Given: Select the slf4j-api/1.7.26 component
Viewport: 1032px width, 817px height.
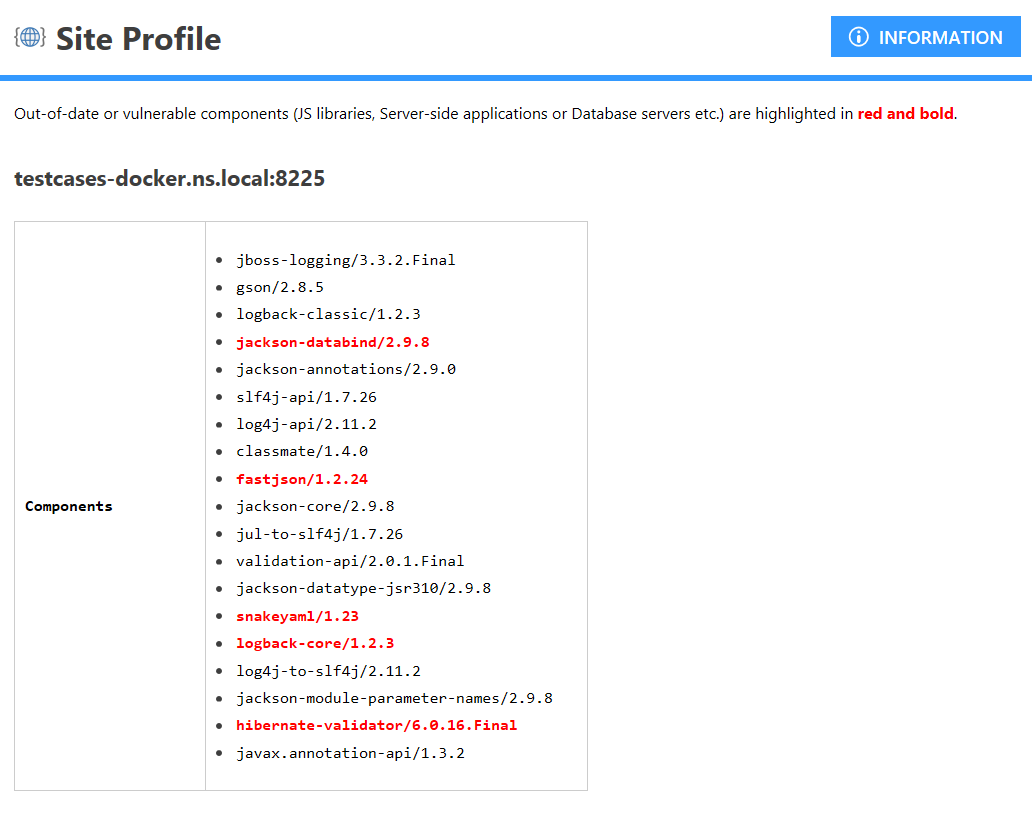Looking at the screenshot, I should tap(306, 396).
